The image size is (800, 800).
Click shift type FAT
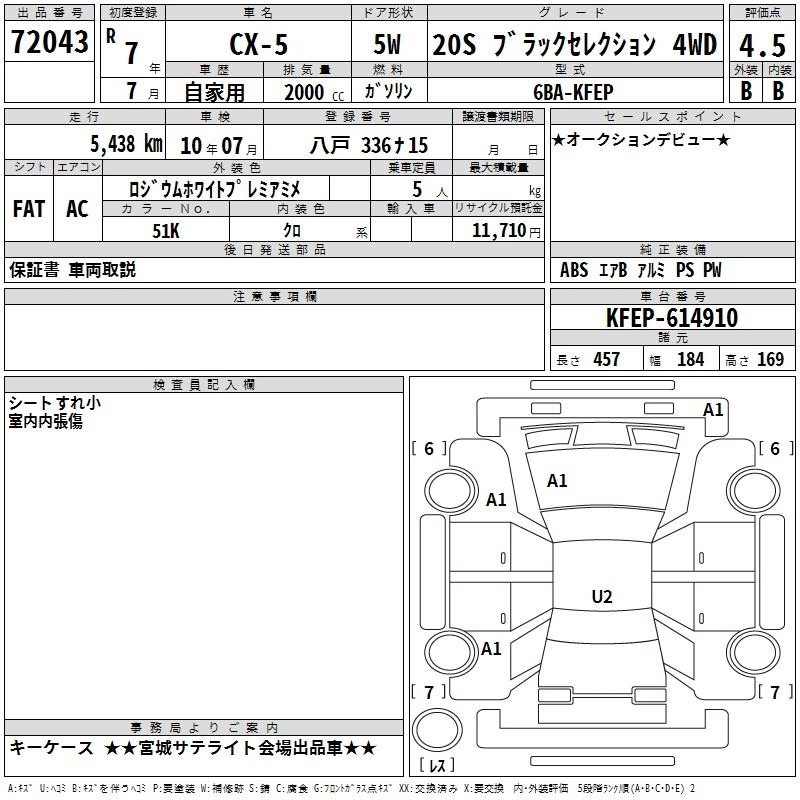tap(29, 209)
